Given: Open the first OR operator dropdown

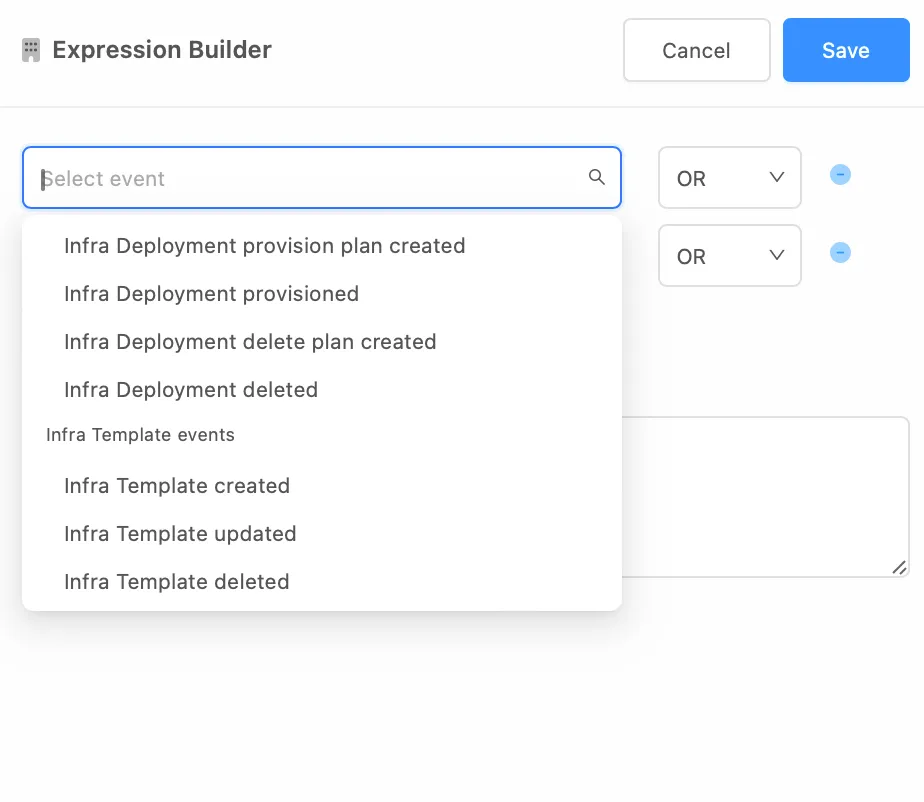Looking at the screenshot, I should [x=730, y=177].
